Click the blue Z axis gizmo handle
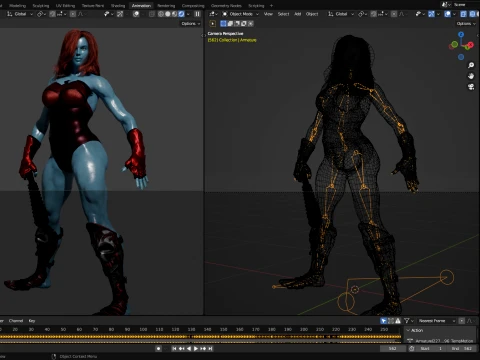 coord(461,34)
